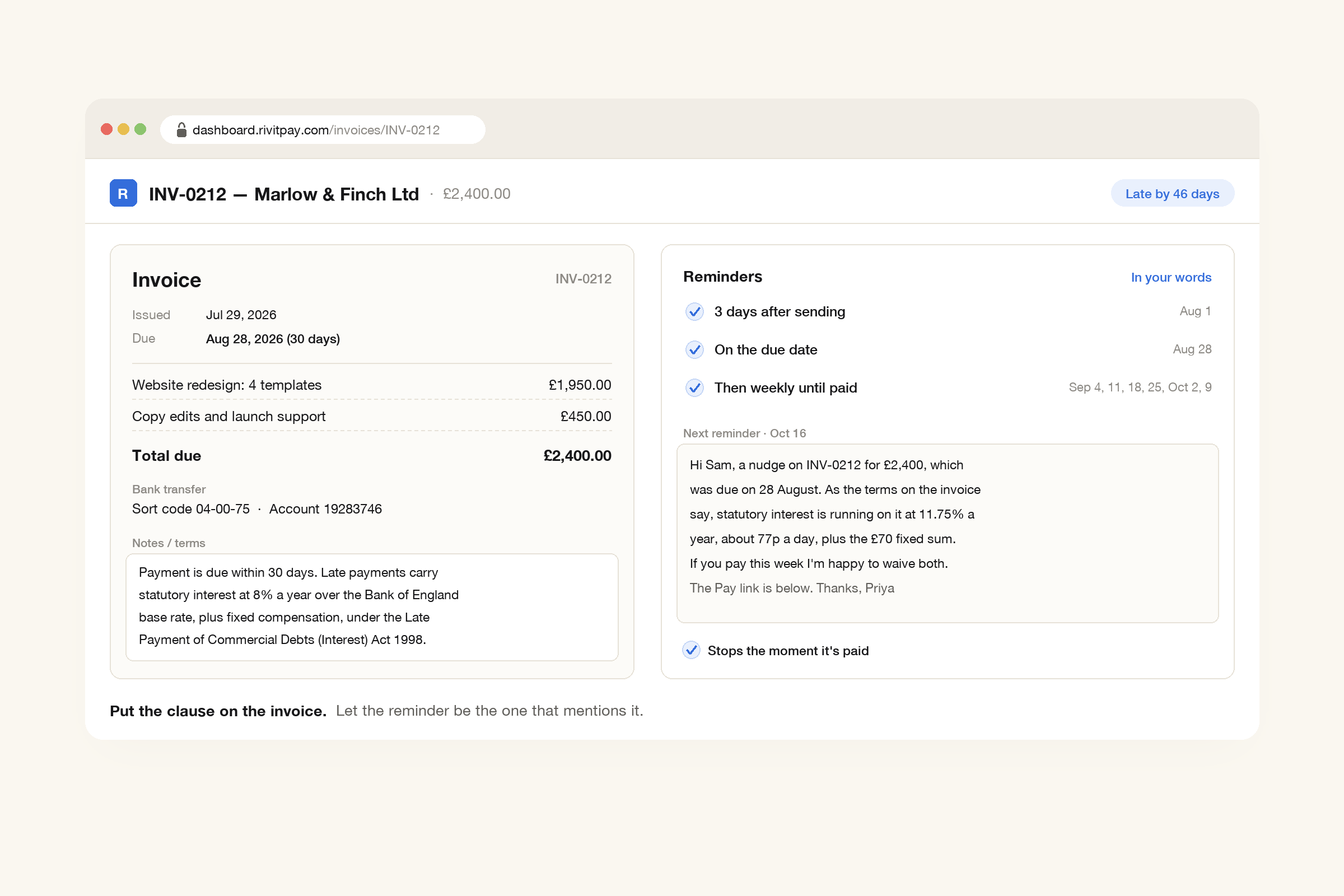Open the 'In your words' link
This screenshot has width=1344, height=896.
coord(1171,277)
